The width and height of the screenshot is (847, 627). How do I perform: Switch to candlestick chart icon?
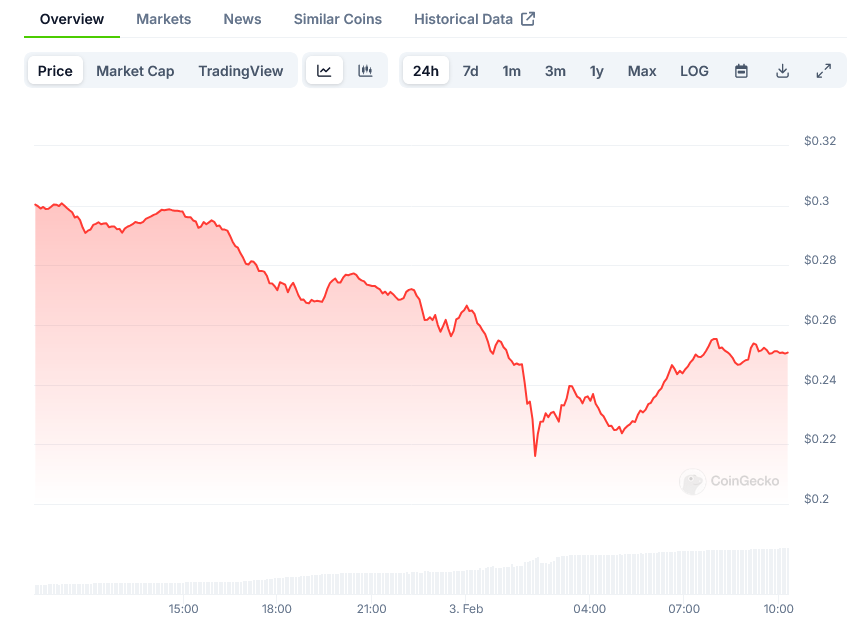[x=365, y=71]
